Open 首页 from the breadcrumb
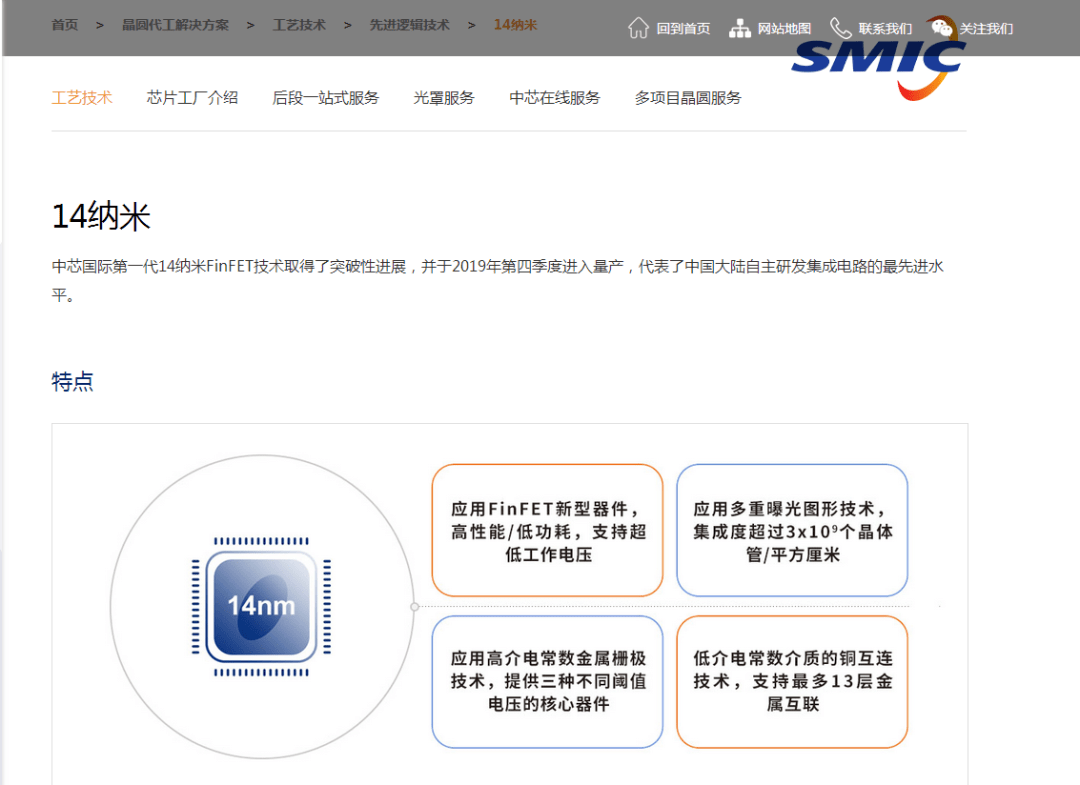The height and width of the screenshot is (785, 1080). coord(64,25)
